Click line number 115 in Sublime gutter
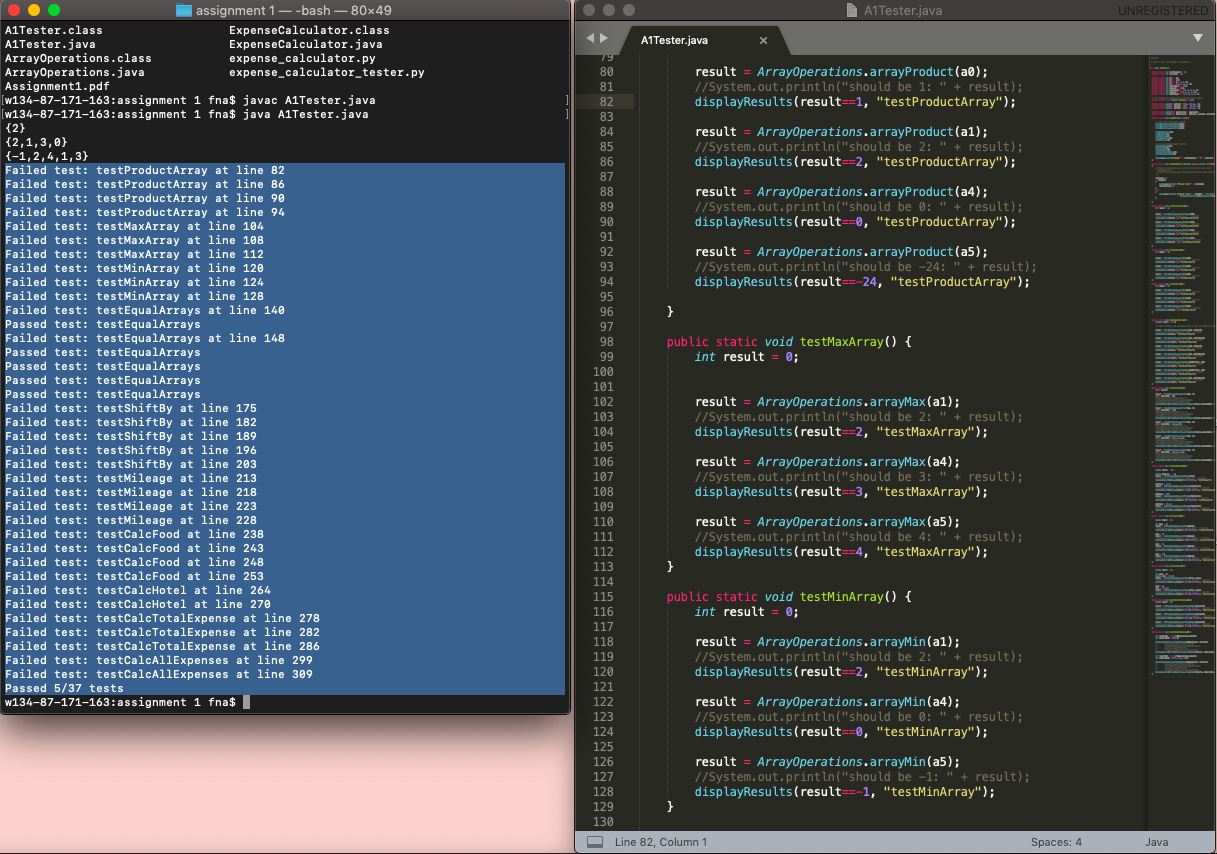1217x854 pixels. (x=602, y=597)
